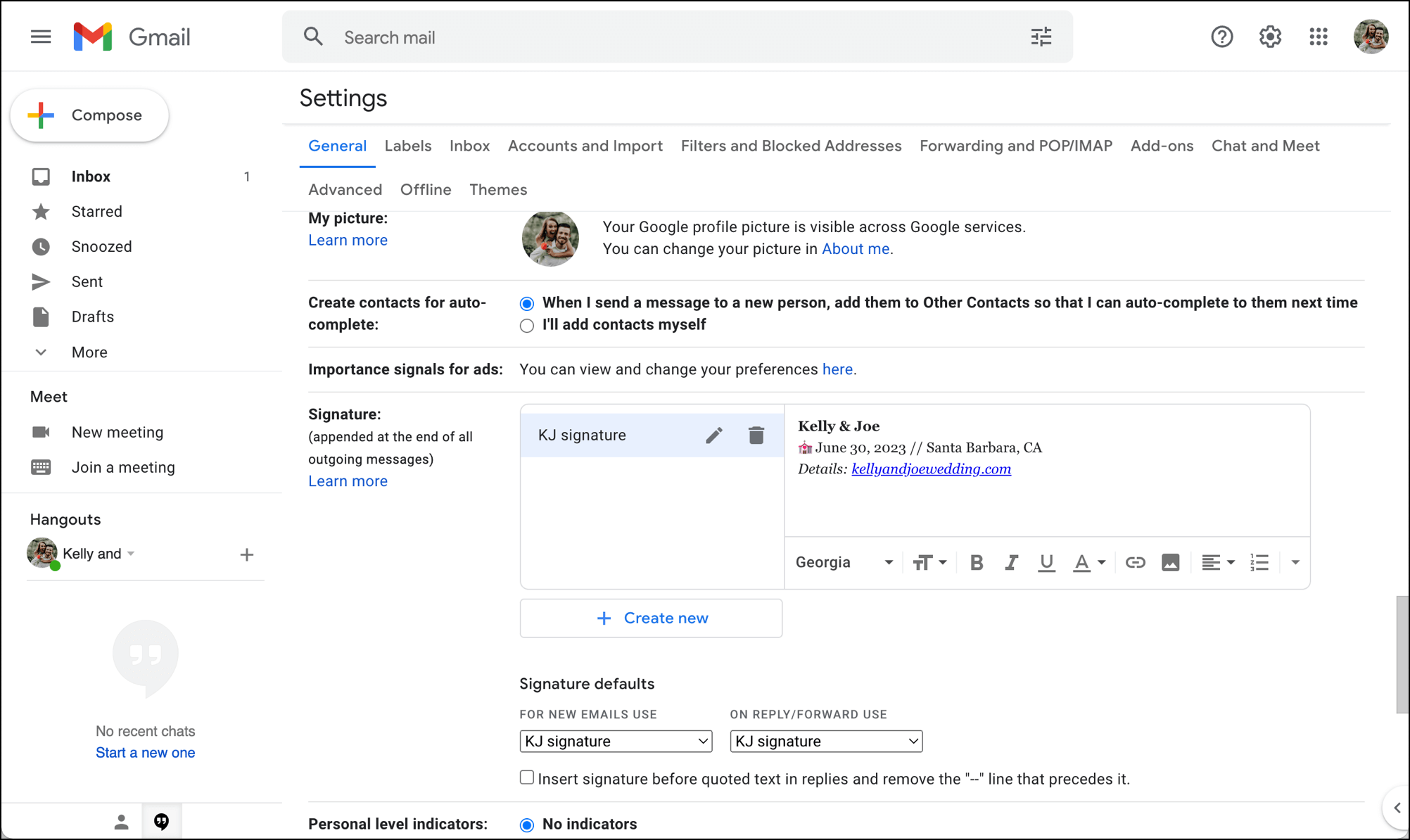Click the Compose button
The height and width of the screenshot is (840, 1410).
[x=89, y=115]
